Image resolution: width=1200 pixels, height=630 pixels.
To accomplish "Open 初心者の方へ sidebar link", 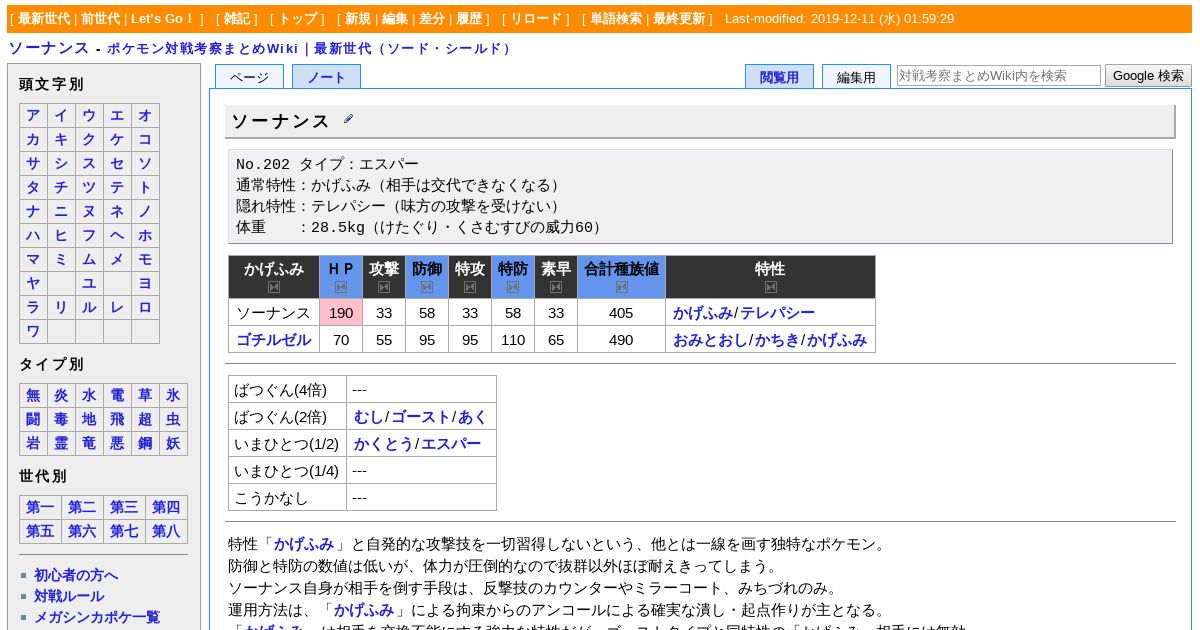I will click(76, 575).
